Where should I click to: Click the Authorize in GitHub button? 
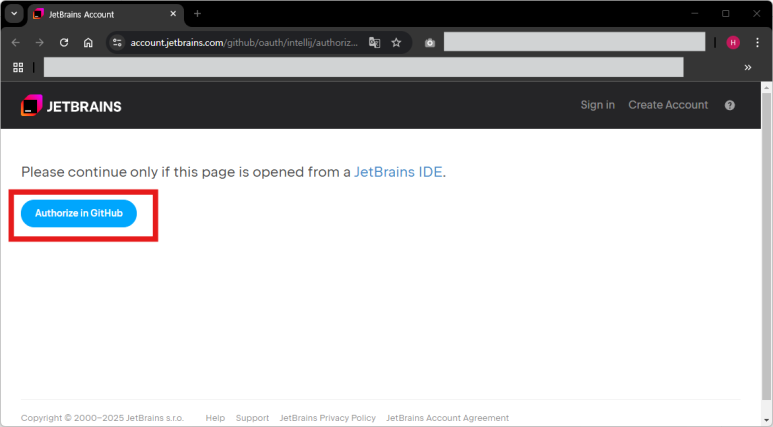(x=79, y=214)
